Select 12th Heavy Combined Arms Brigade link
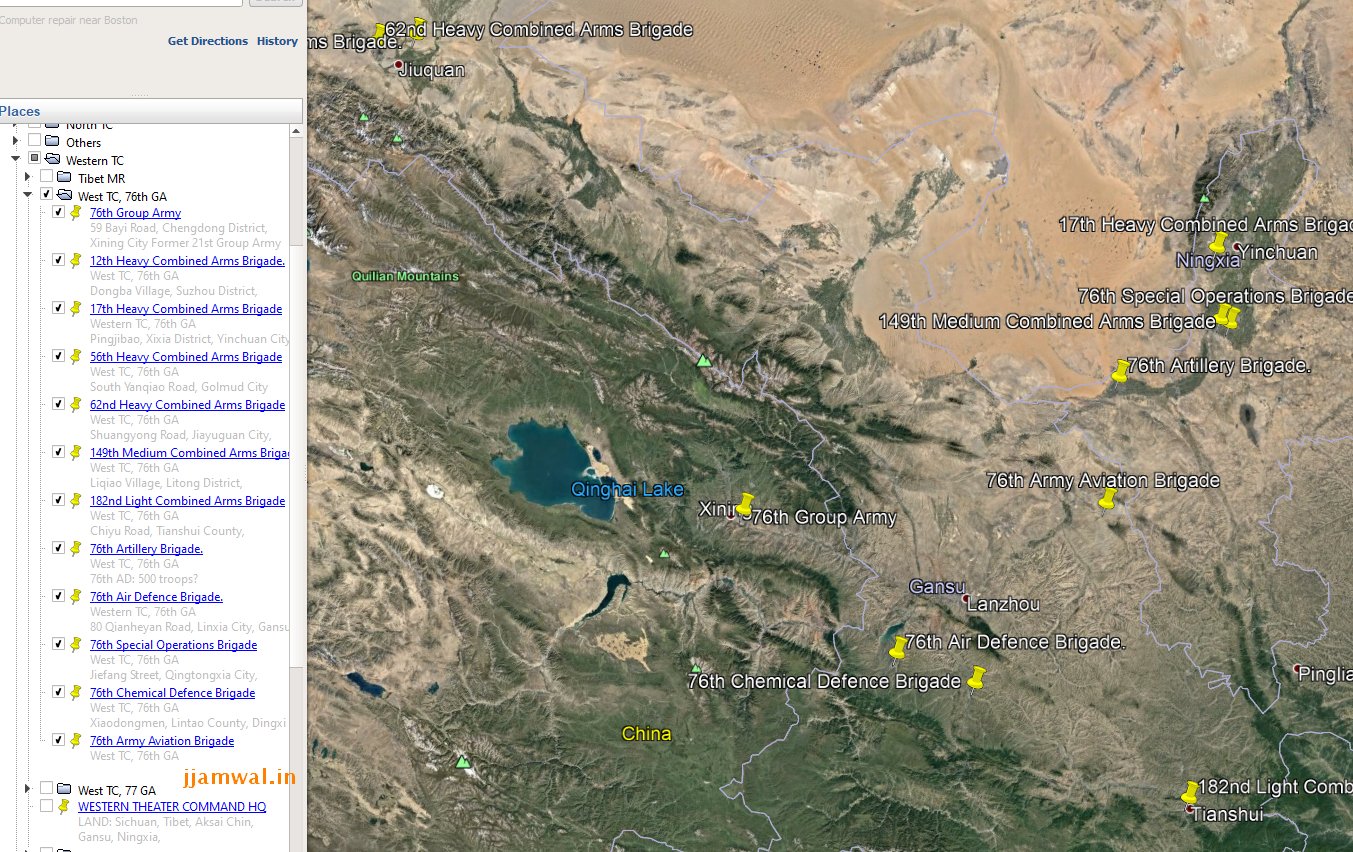This screenshot has height=852, width=1353. 187,261
